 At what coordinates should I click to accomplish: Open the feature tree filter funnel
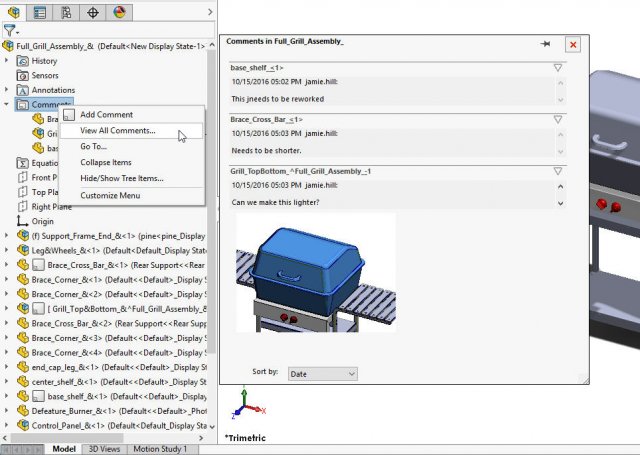[10, 30]
